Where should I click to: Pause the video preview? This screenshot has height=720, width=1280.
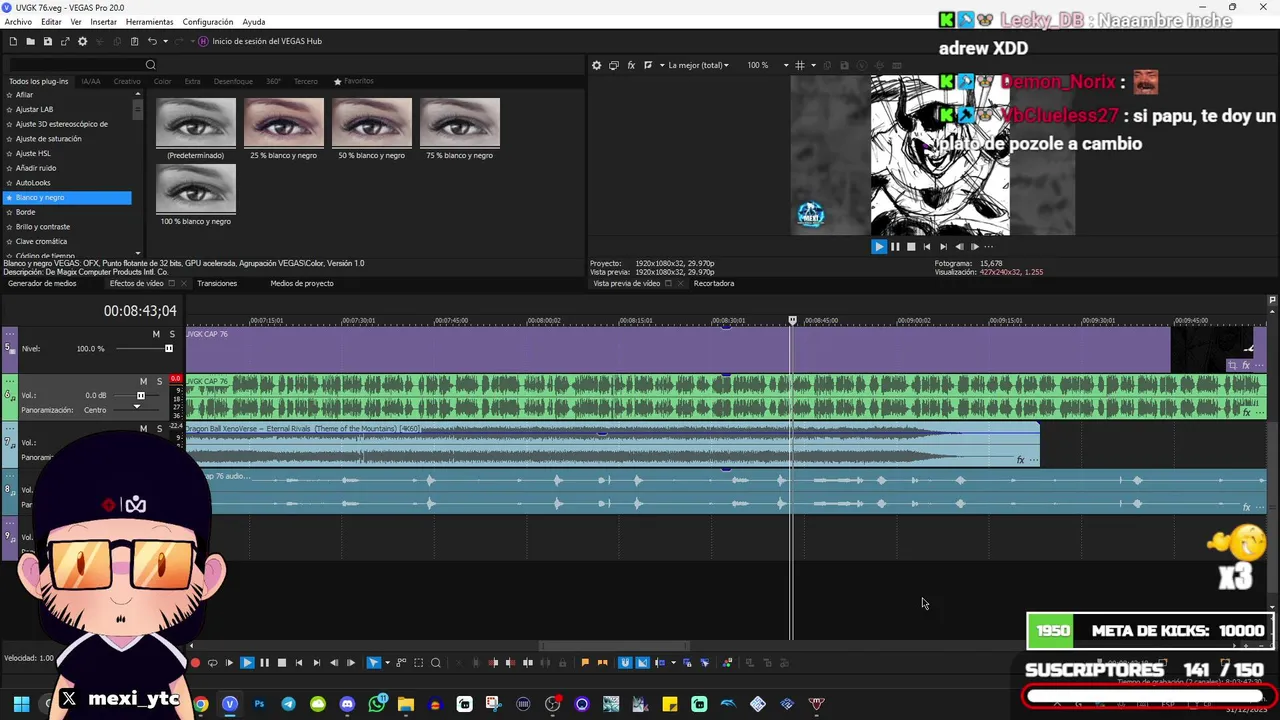tap(895, 246)
